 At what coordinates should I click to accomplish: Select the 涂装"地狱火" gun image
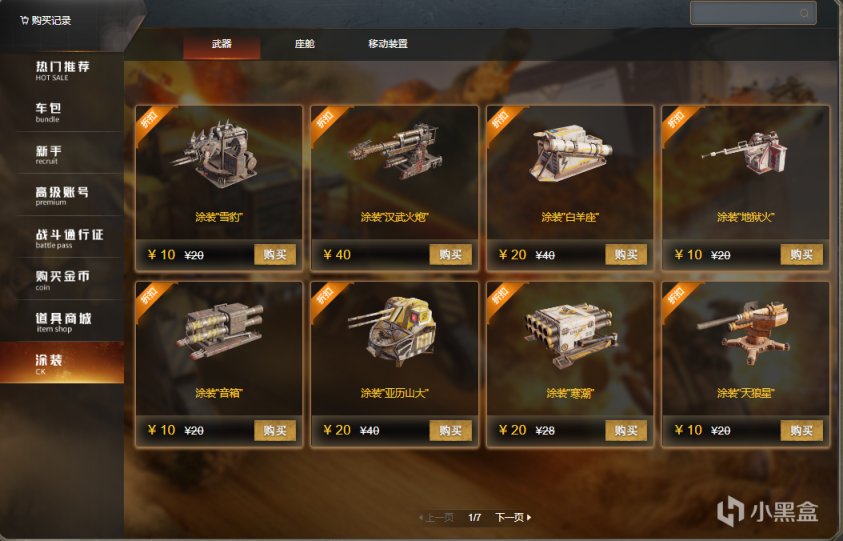(745, 151)
